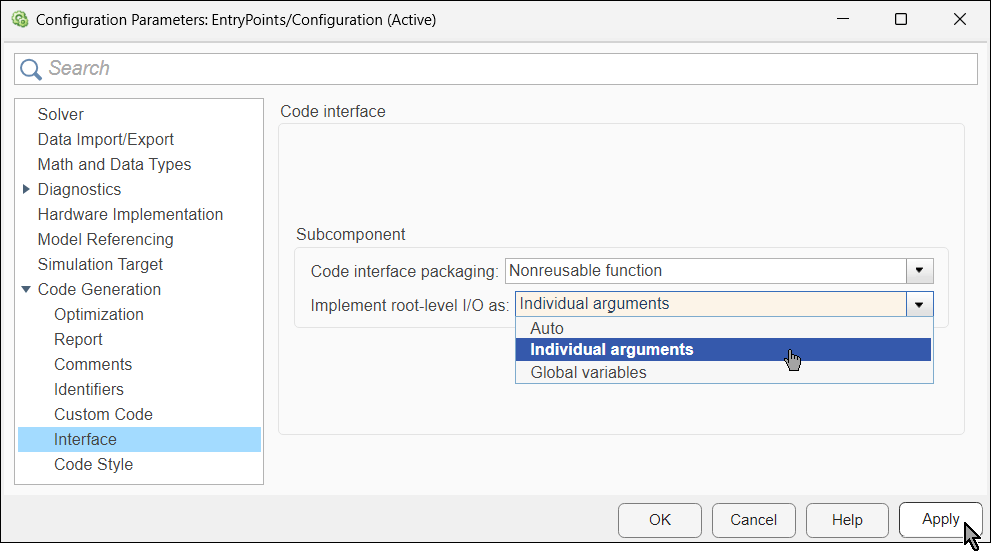Image resolution: width=991 pixels, height=553 pixels.
Task: Maximize the Configuration Parameters window
Action: point(901,20)
